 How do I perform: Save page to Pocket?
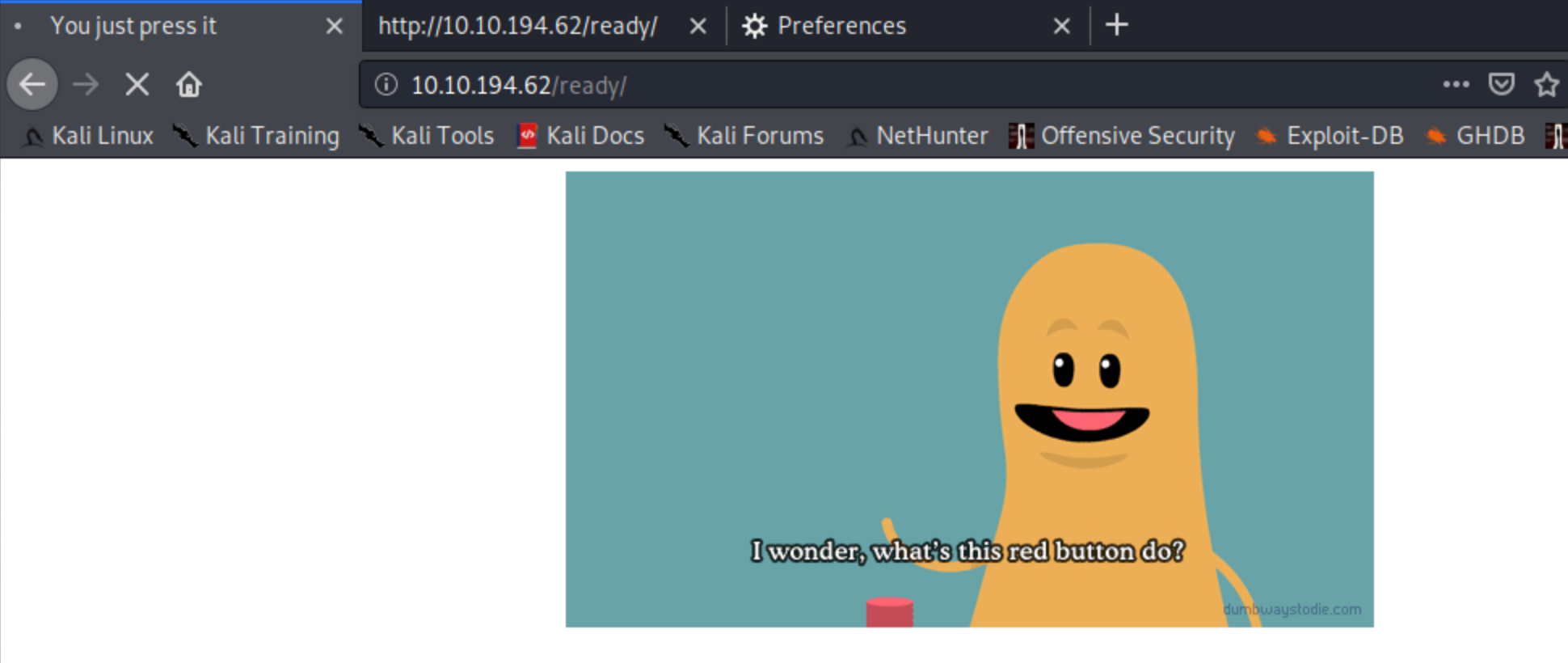[1501, 84]
